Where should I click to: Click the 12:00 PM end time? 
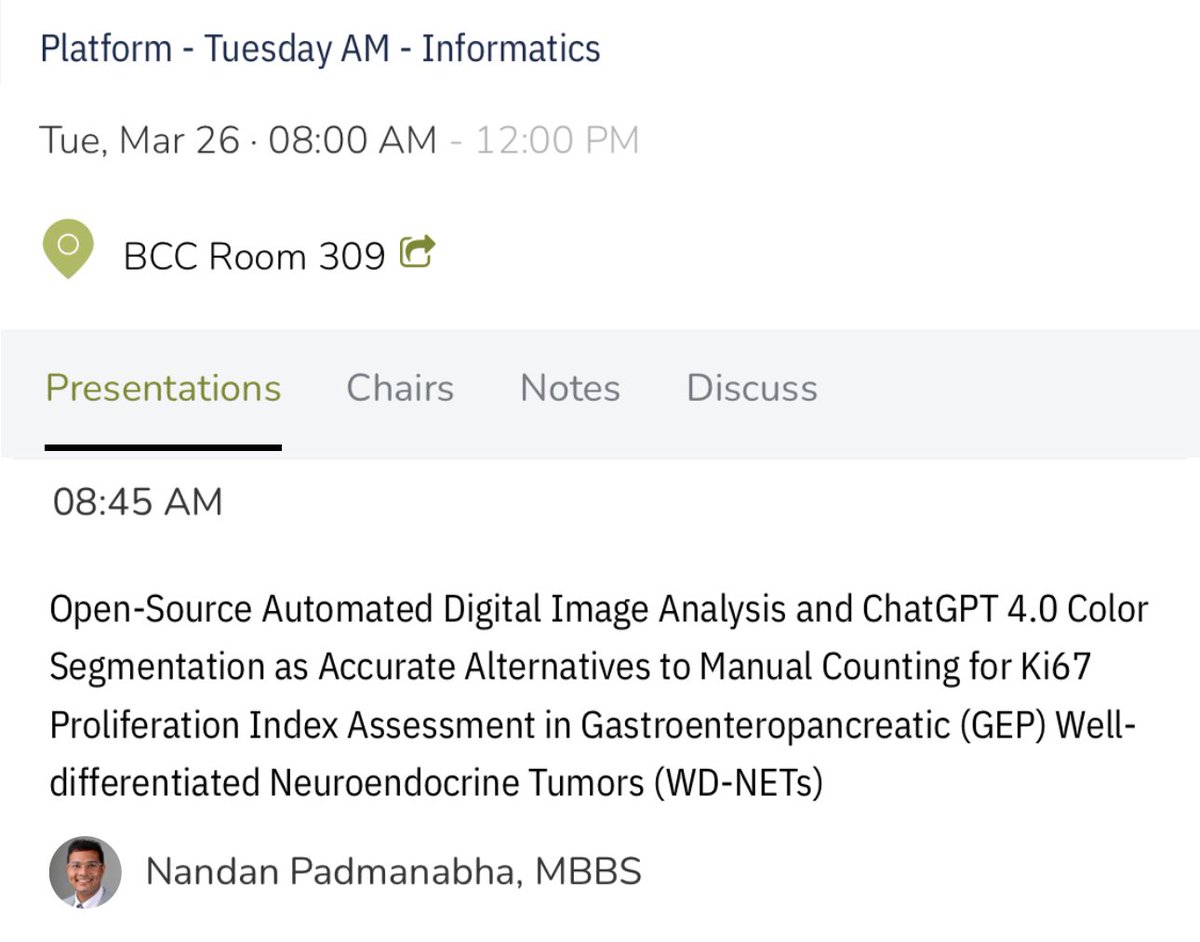tap(561, 139)
